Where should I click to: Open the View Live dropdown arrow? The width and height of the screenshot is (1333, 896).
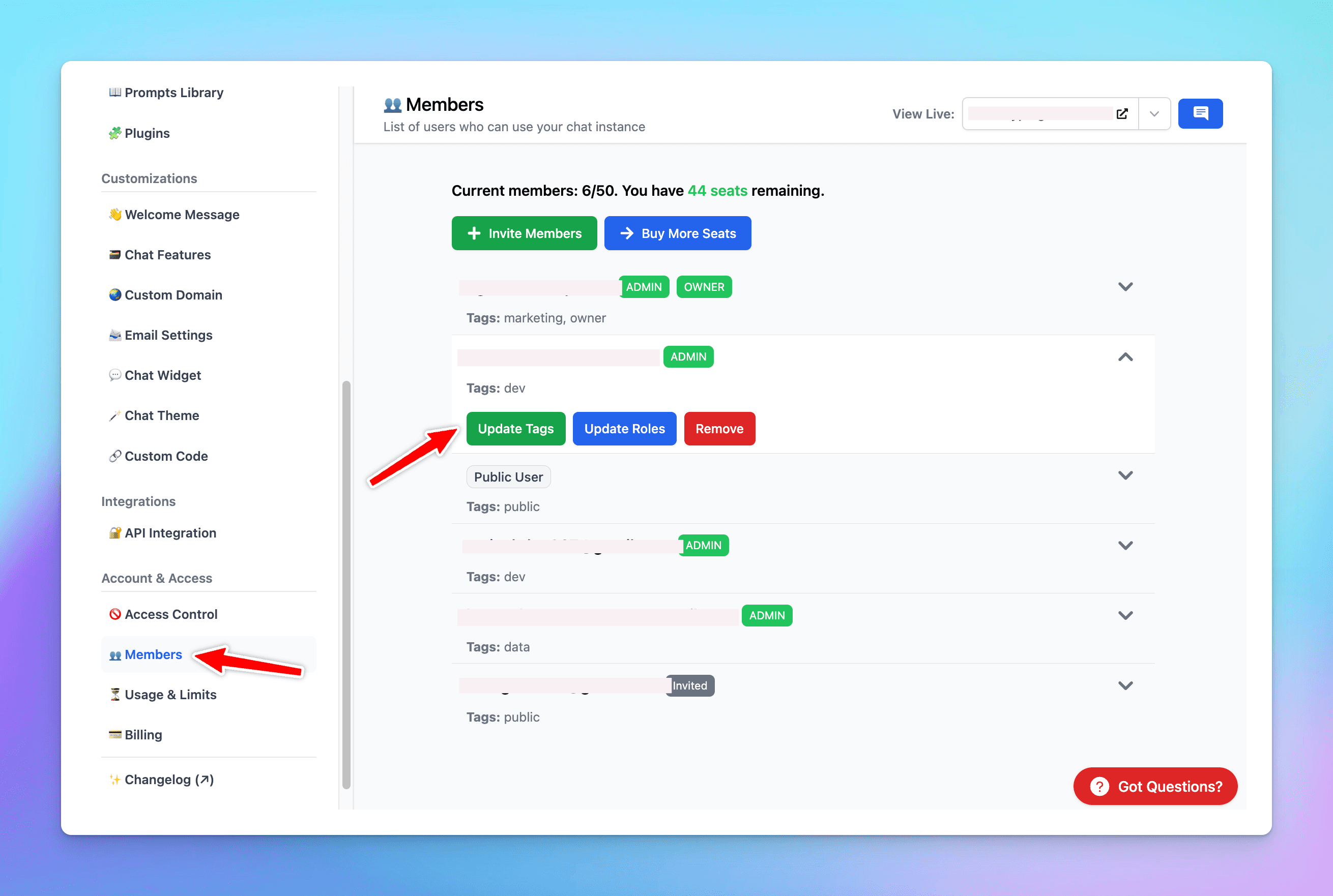tap(1154, 113)
